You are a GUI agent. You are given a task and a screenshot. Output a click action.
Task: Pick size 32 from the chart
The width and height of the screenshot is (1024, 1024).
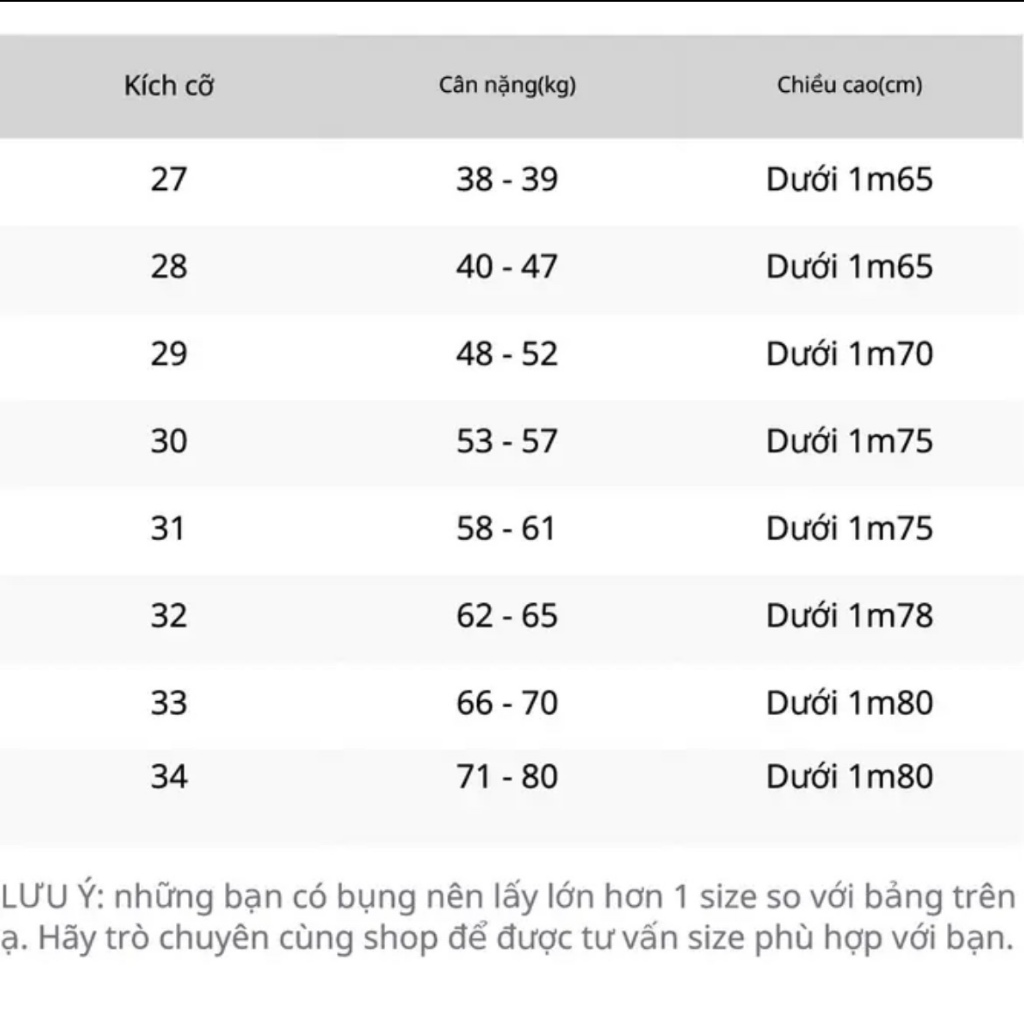(x=169, y=615)
